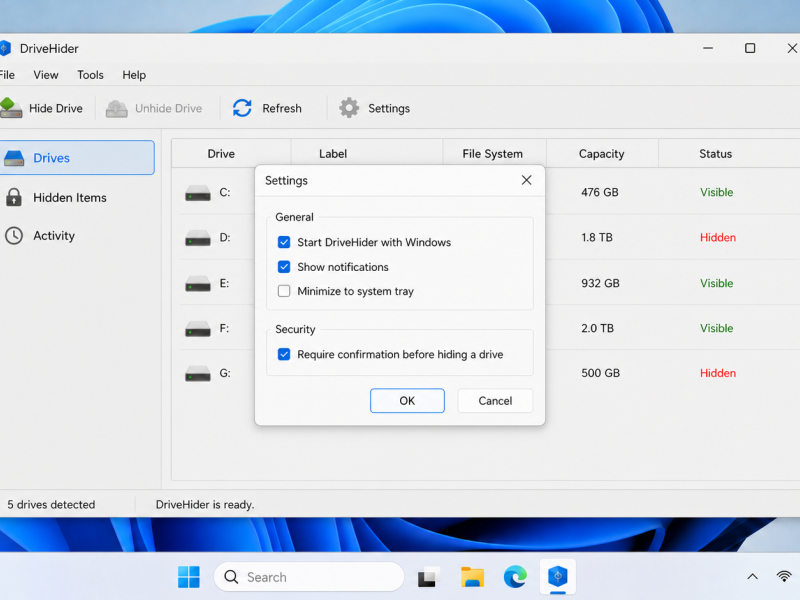800x600 pixels.
Task: Click the Unhide Drive label
Action: (168, 109)
